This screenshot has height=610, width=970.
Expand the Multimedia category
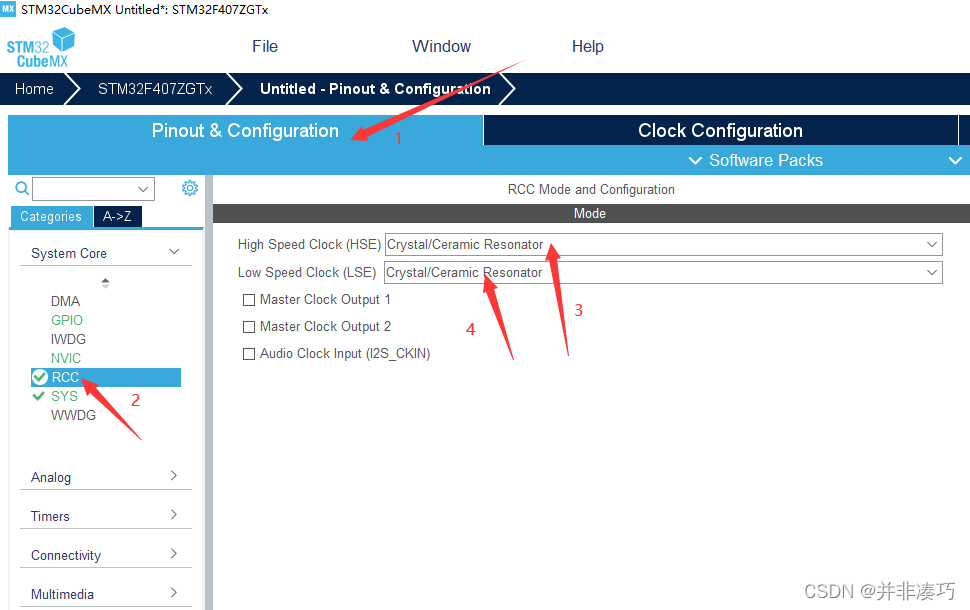(x=174, y=592)
